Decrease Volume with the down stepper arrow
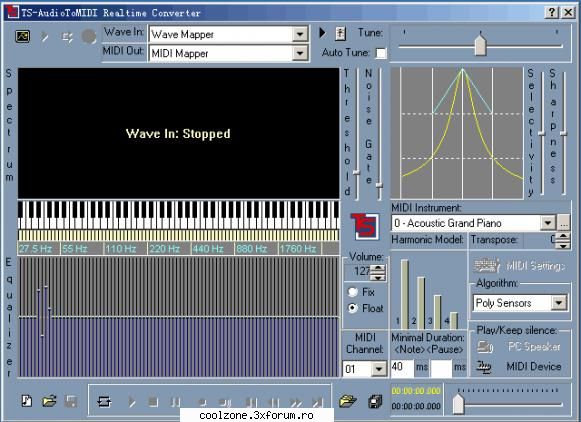This screenshot has width=581, height=422. (379, 277)
